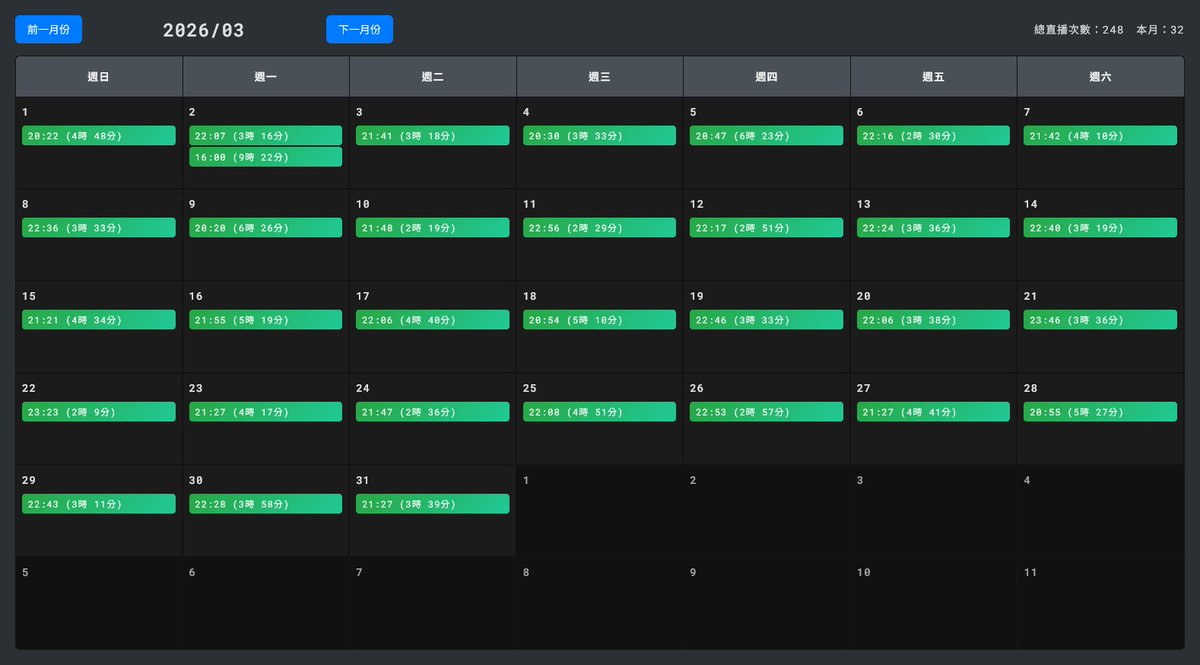This screenshot has width=1200, height=665.
Task: Open the 22:08 (4時 51分) stream entry
Action: point(600,412)
